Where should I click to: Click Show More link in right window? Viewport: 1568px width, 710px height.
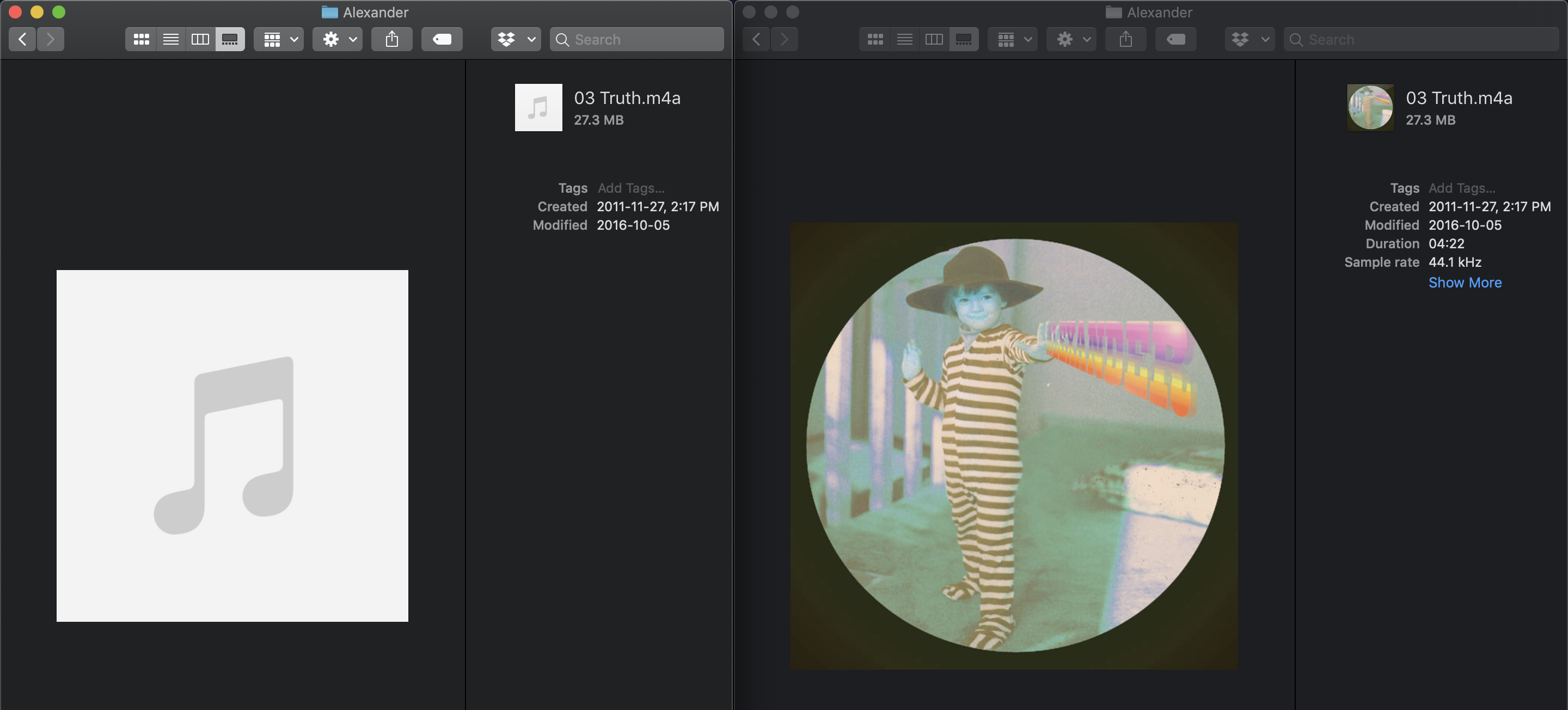point(1465,283)
